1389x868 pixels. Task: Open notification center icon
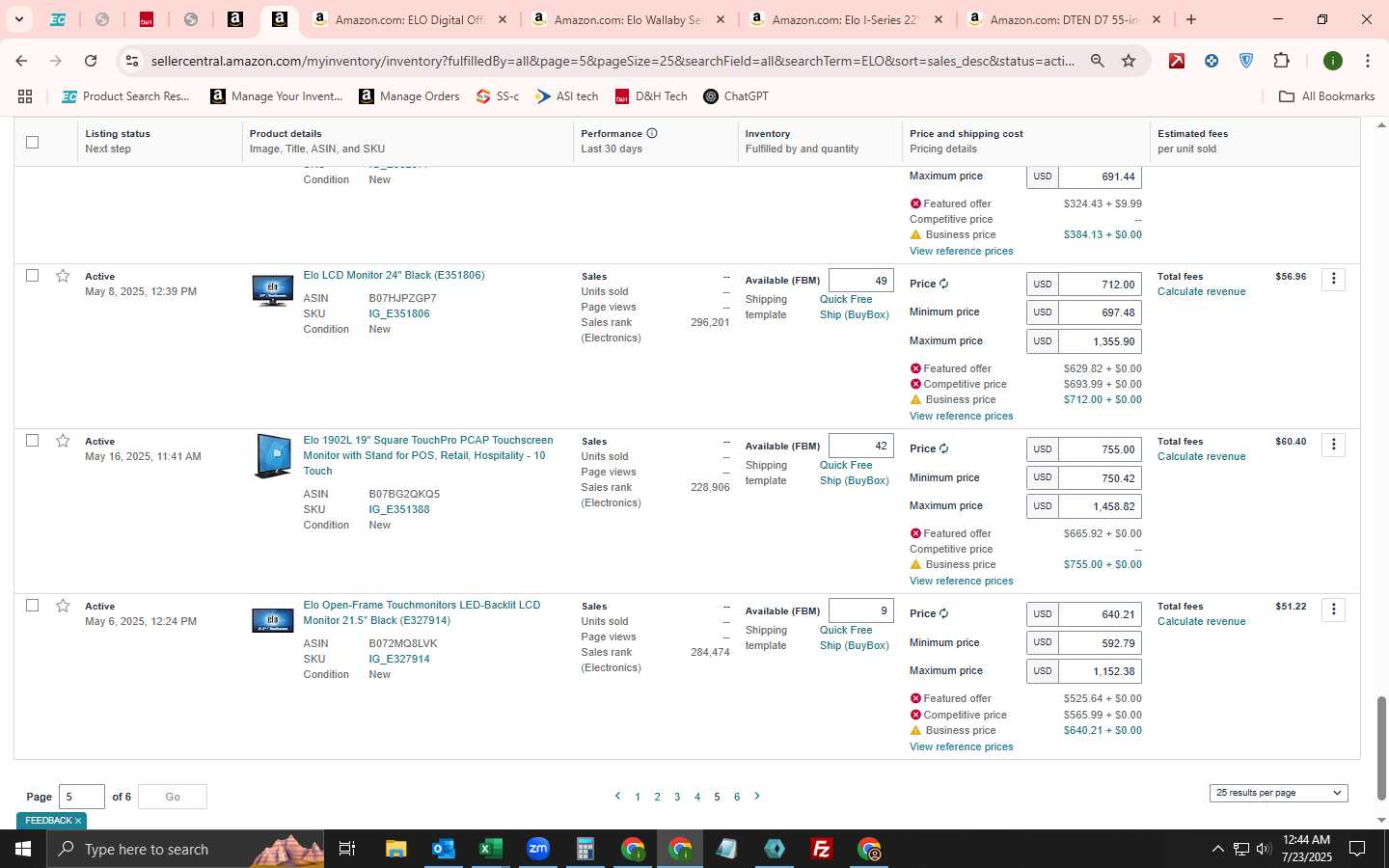pos(1357,849)
